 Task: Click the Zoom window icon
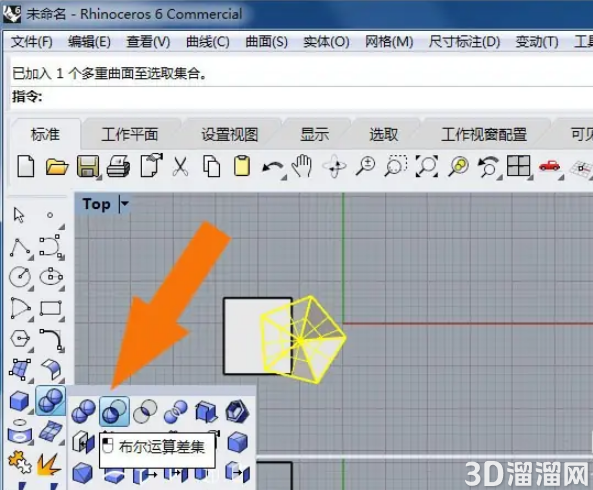pyautogui.click(x=396, y=166)
